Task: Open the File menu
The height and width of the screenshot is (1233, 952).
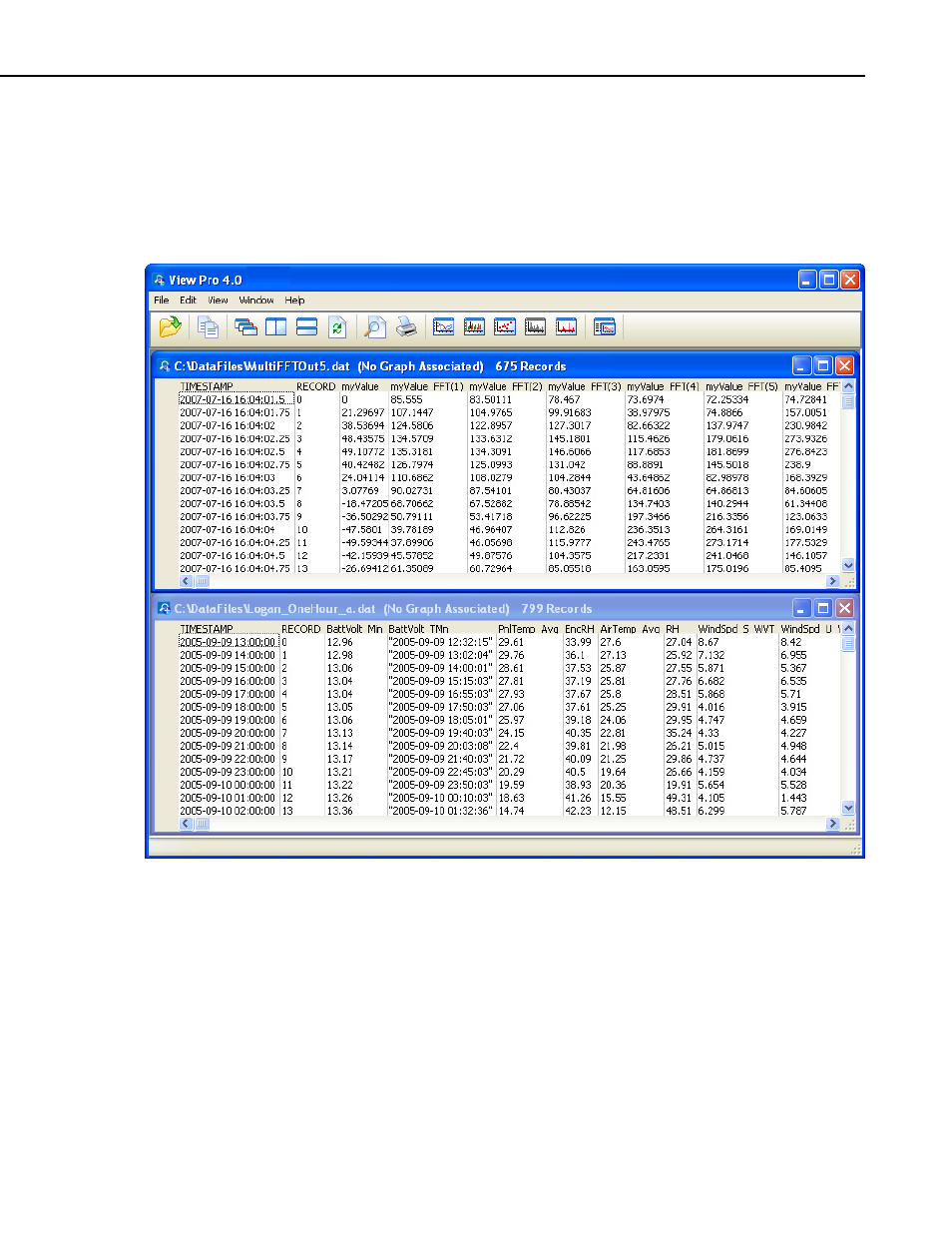Action: click(161, 300)
